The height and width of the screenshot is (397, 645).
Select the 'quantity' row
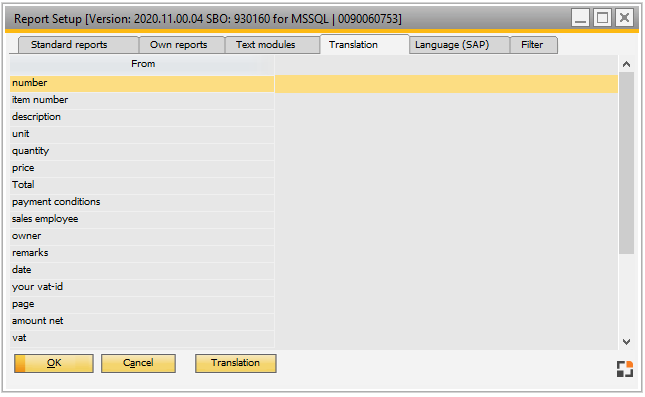coord(142,151)
